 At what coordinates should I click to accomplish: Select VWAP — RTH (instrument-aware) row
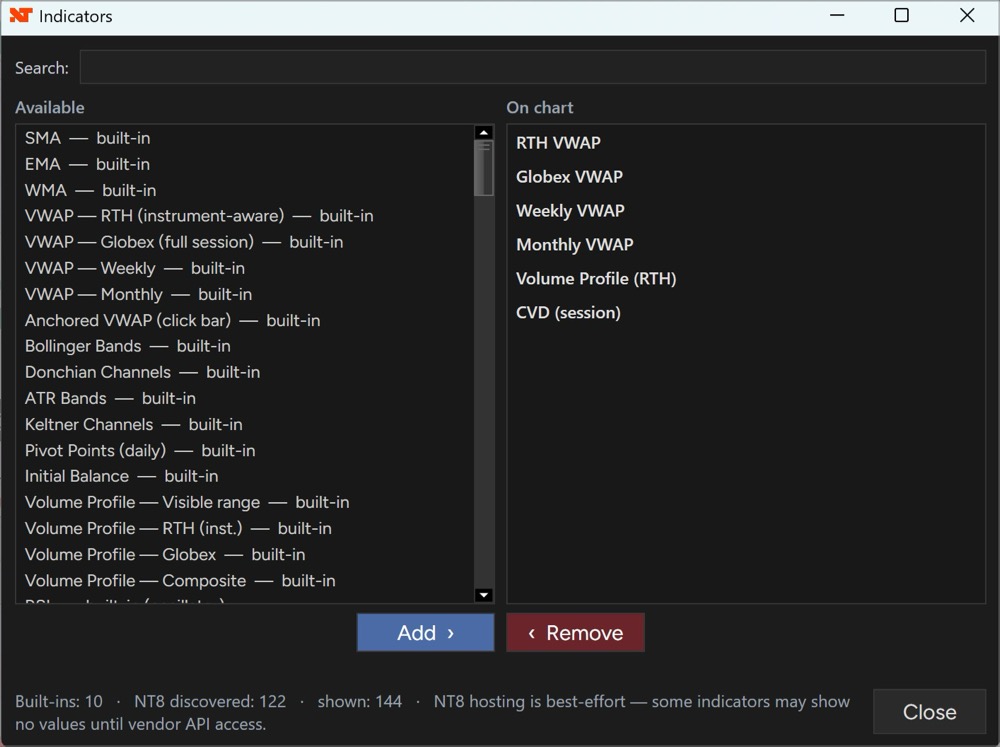point(245,216)
